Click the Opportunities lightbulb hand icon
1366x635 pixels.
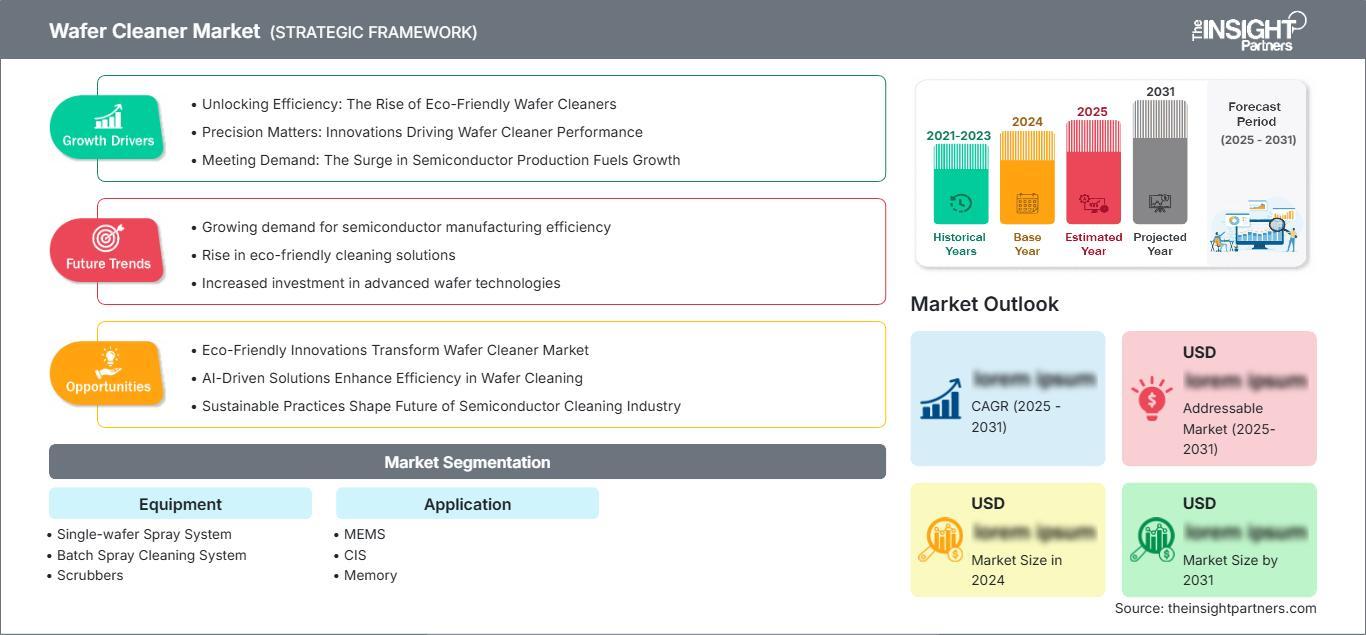[108, 361]
